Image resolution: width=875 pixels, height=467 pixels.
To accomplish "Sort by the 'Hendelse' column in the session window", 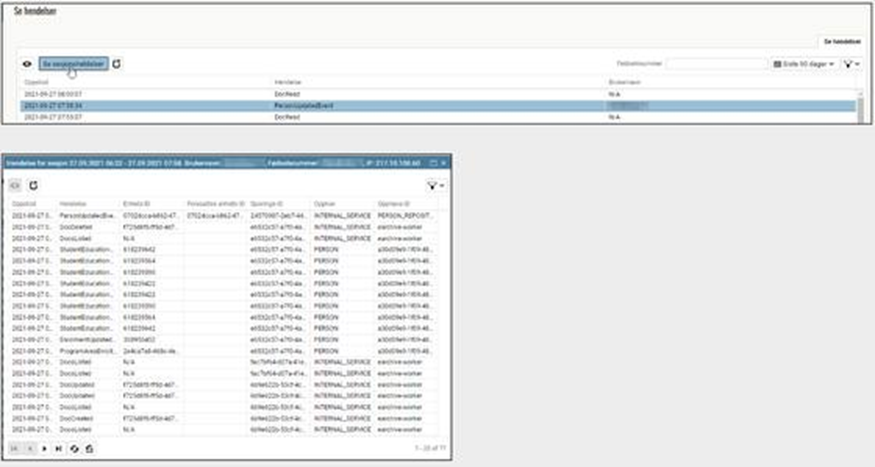I will click(73, 203).
